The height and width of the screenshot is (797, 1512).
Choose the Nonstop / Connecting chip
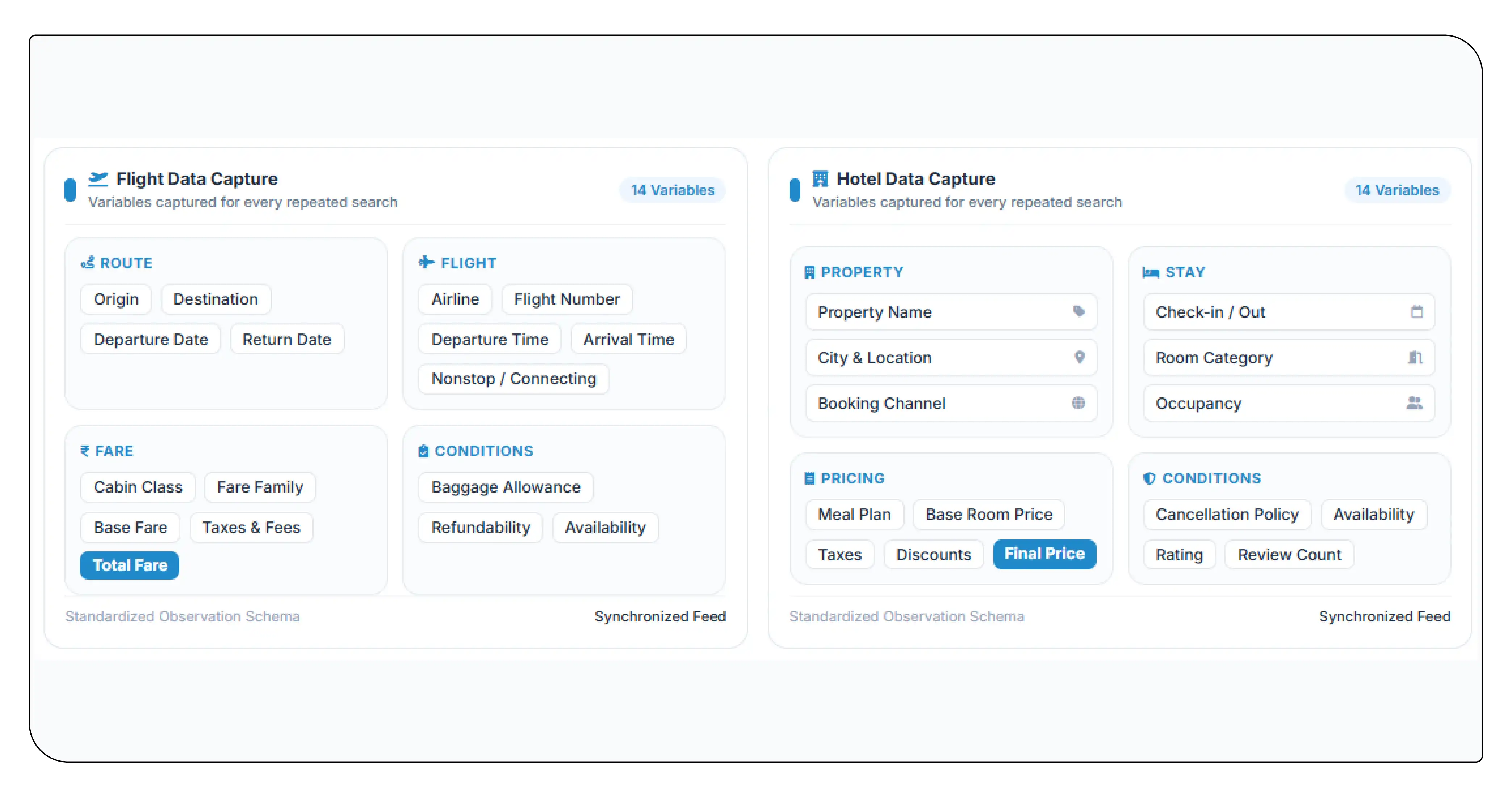pyautogui.click(x=514, y=379)
